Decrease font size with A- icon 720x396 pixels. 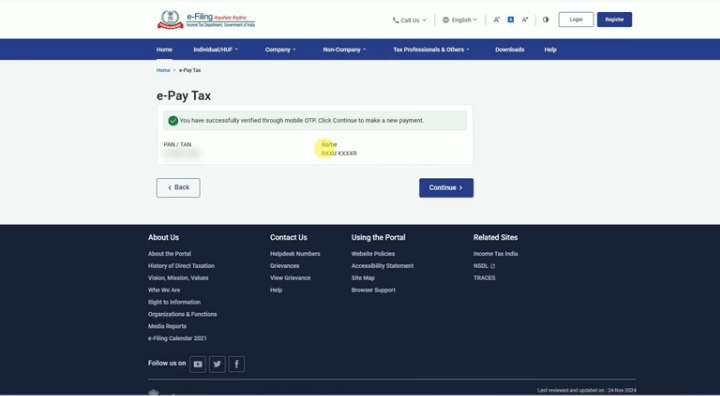click(x=496, y=20)
